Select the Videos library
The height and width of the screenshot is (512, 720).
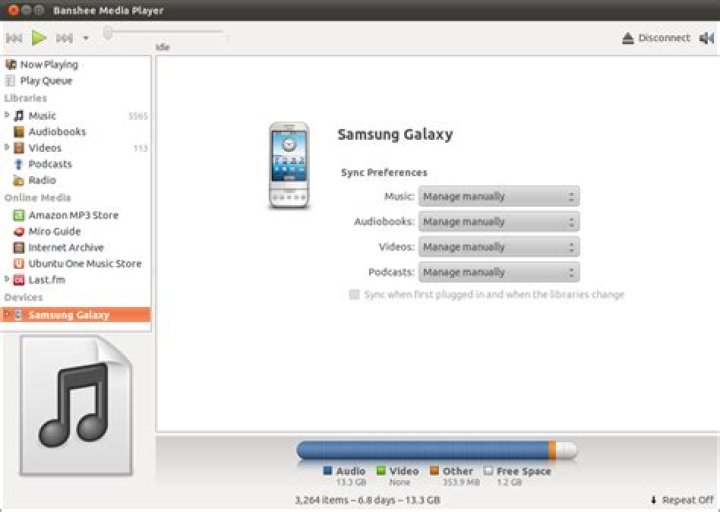tap(45, 148)
